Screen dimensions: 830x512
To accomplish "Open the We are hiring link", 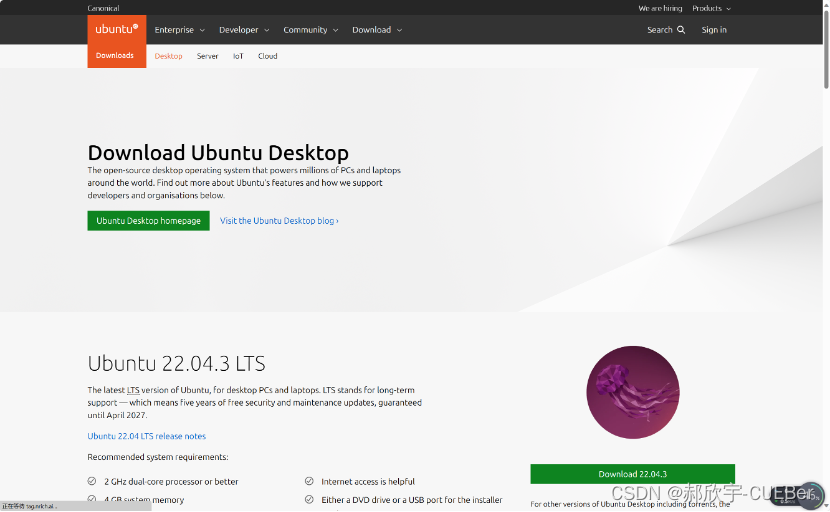I will click(x=660, y=8).
